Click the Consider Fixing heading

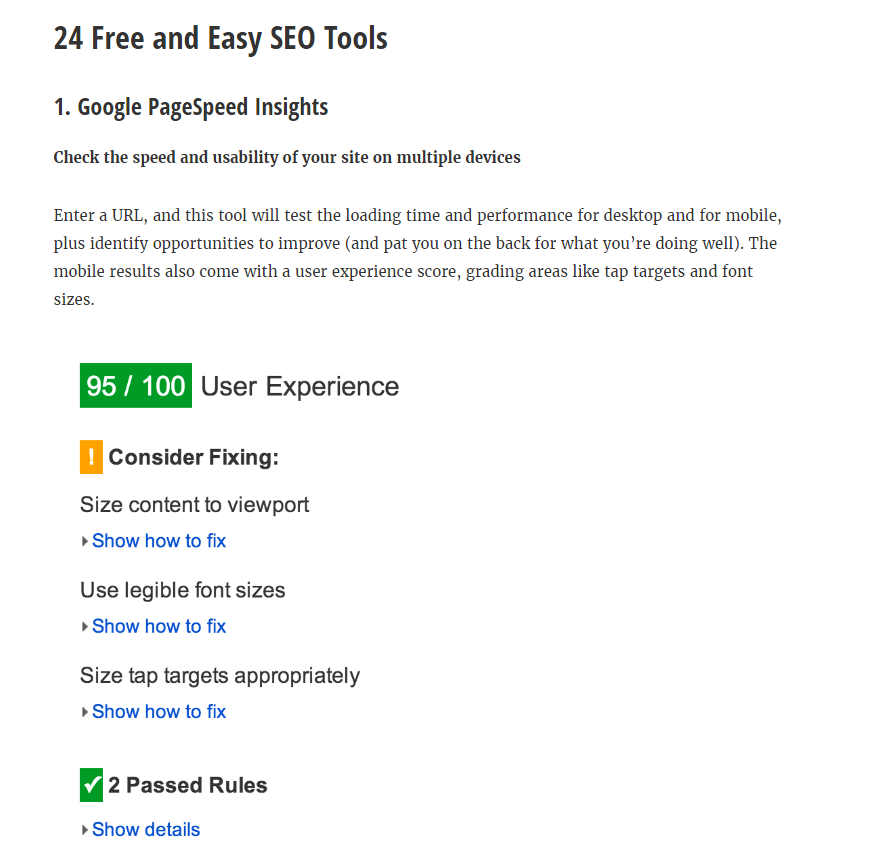[194, 457]
